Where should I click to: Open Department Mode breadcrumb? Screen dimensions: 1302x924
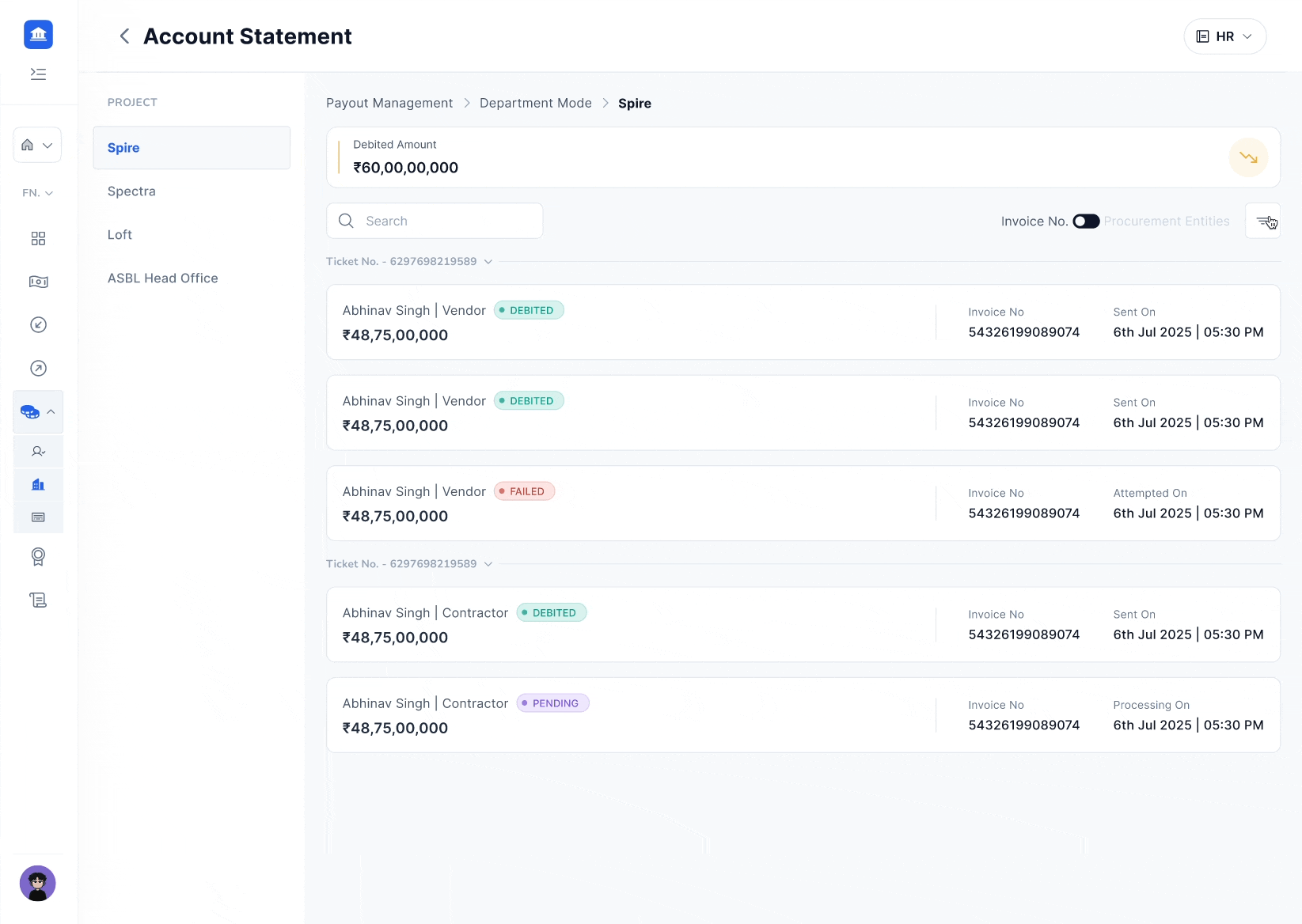click(536, 103)
